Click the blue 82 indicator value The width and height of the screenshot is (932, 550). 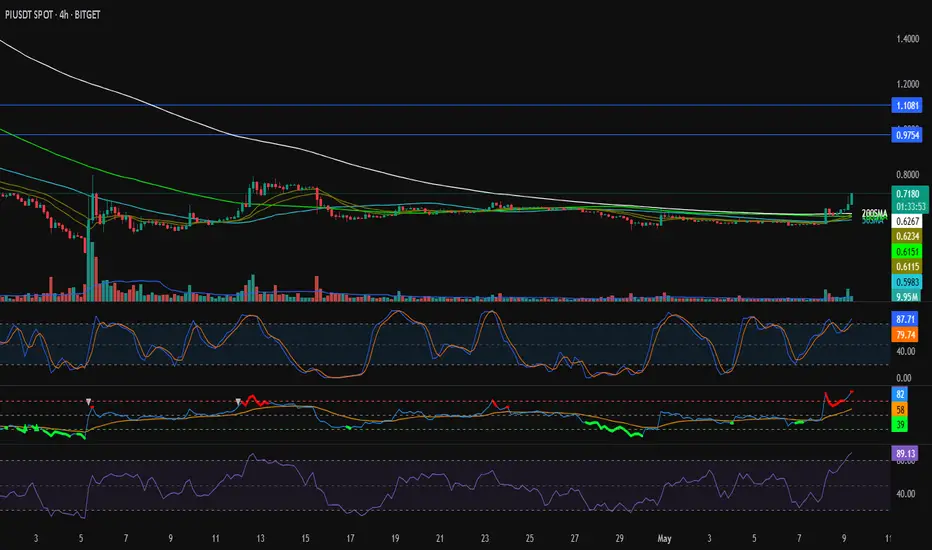point(900,394)
